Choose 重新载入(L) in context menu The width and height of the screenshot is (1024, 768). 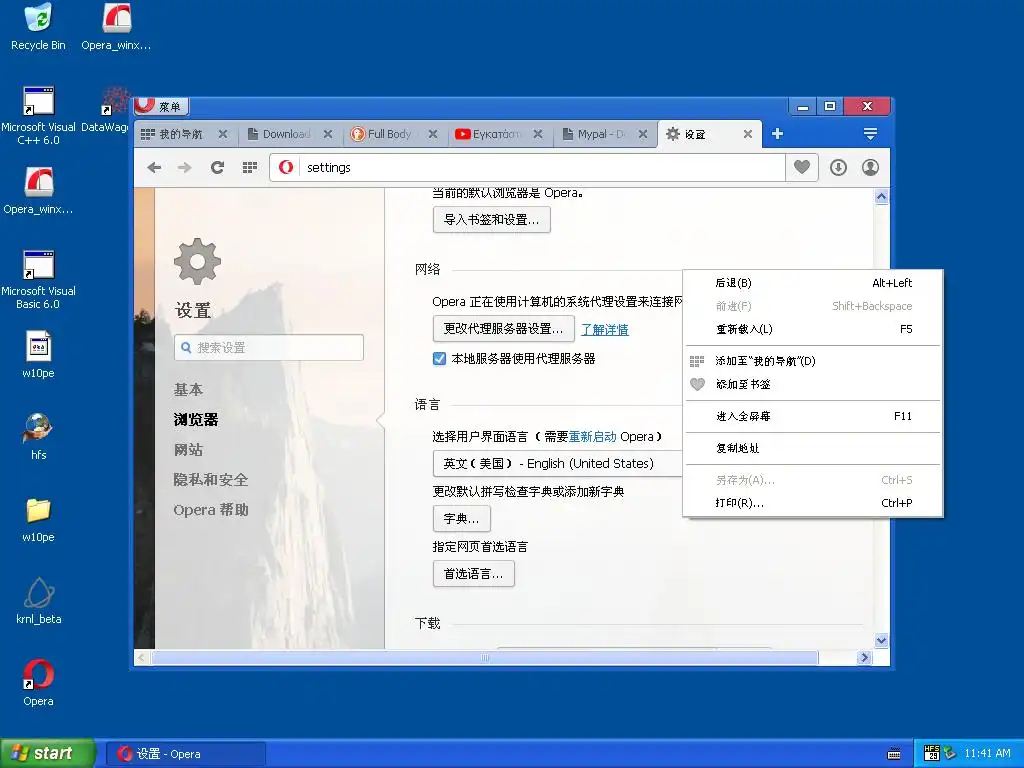coord(813,329)
